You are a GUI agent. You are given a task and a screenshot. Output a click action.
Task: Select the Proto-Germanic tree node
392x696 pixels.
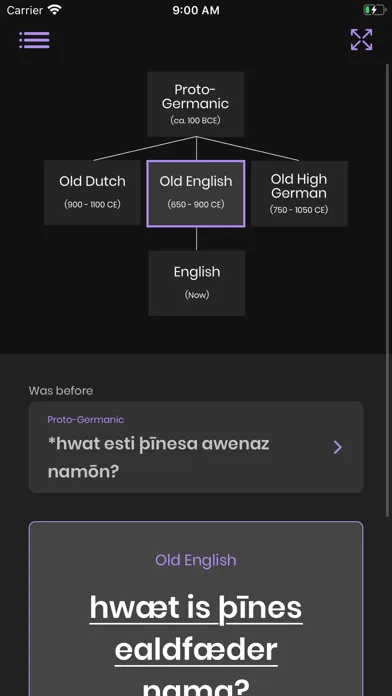coord(195,104)
